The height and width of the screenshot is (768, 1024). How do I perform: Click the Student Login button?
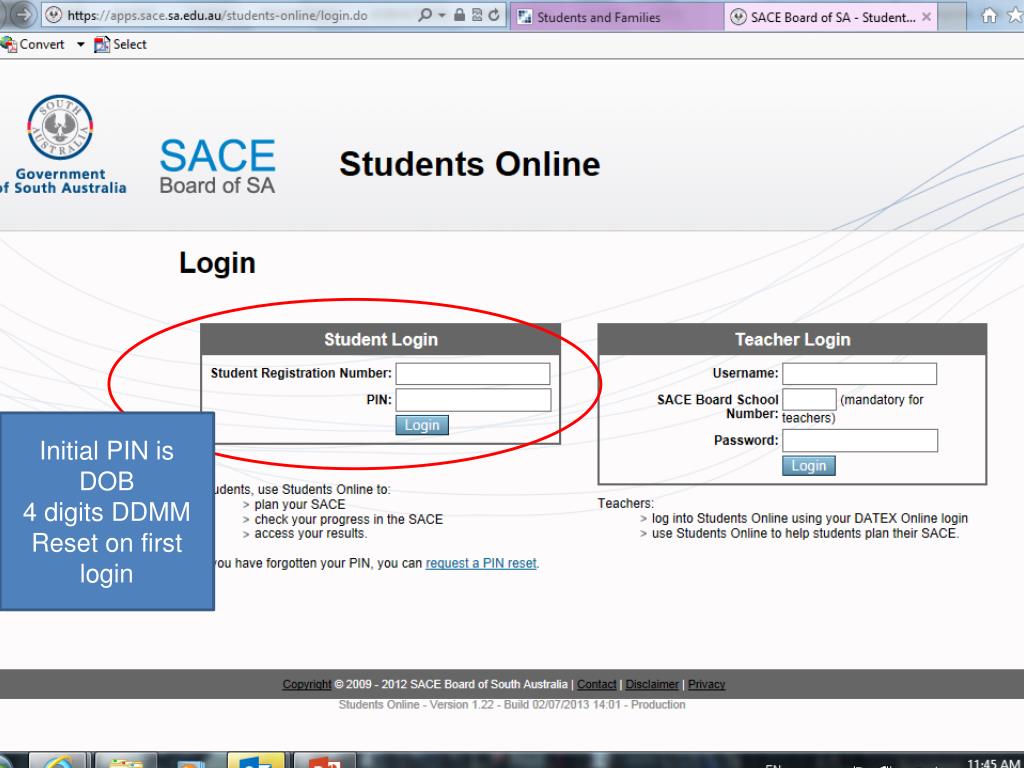[x=422, y=425]
